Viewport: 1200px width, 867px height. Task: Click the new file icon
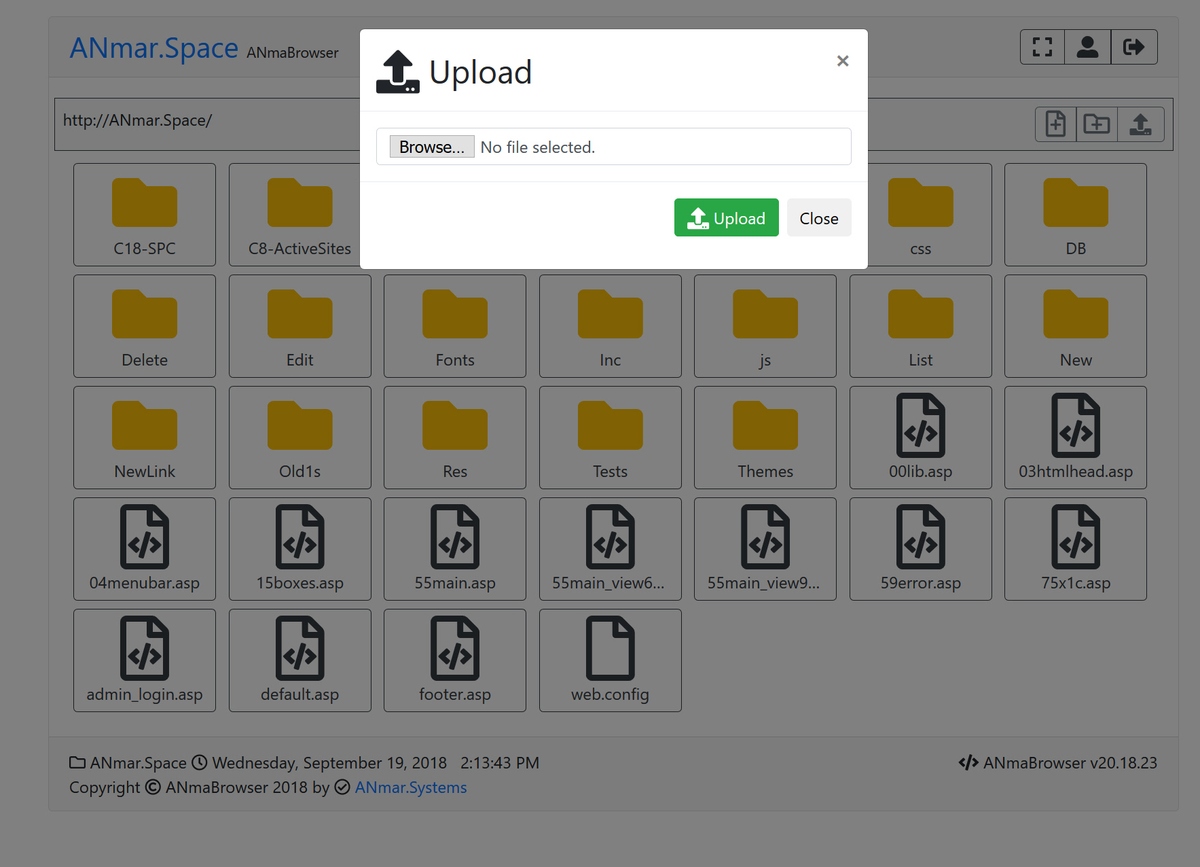(1055, 124)
